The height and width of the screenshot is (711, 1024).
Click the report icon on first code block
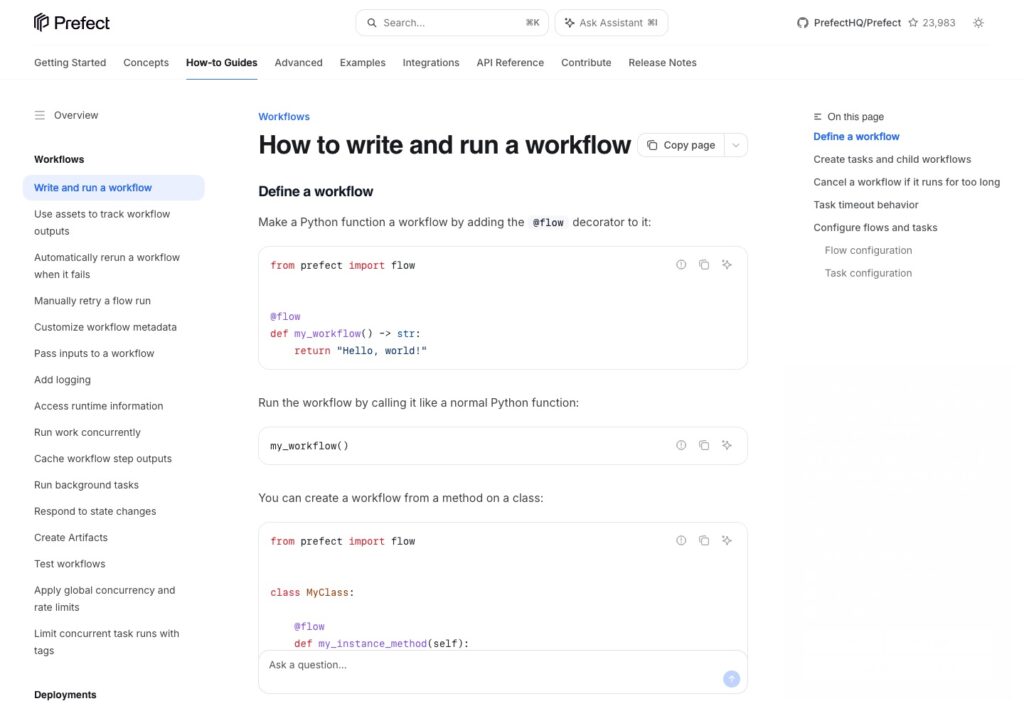pos(681,264)
